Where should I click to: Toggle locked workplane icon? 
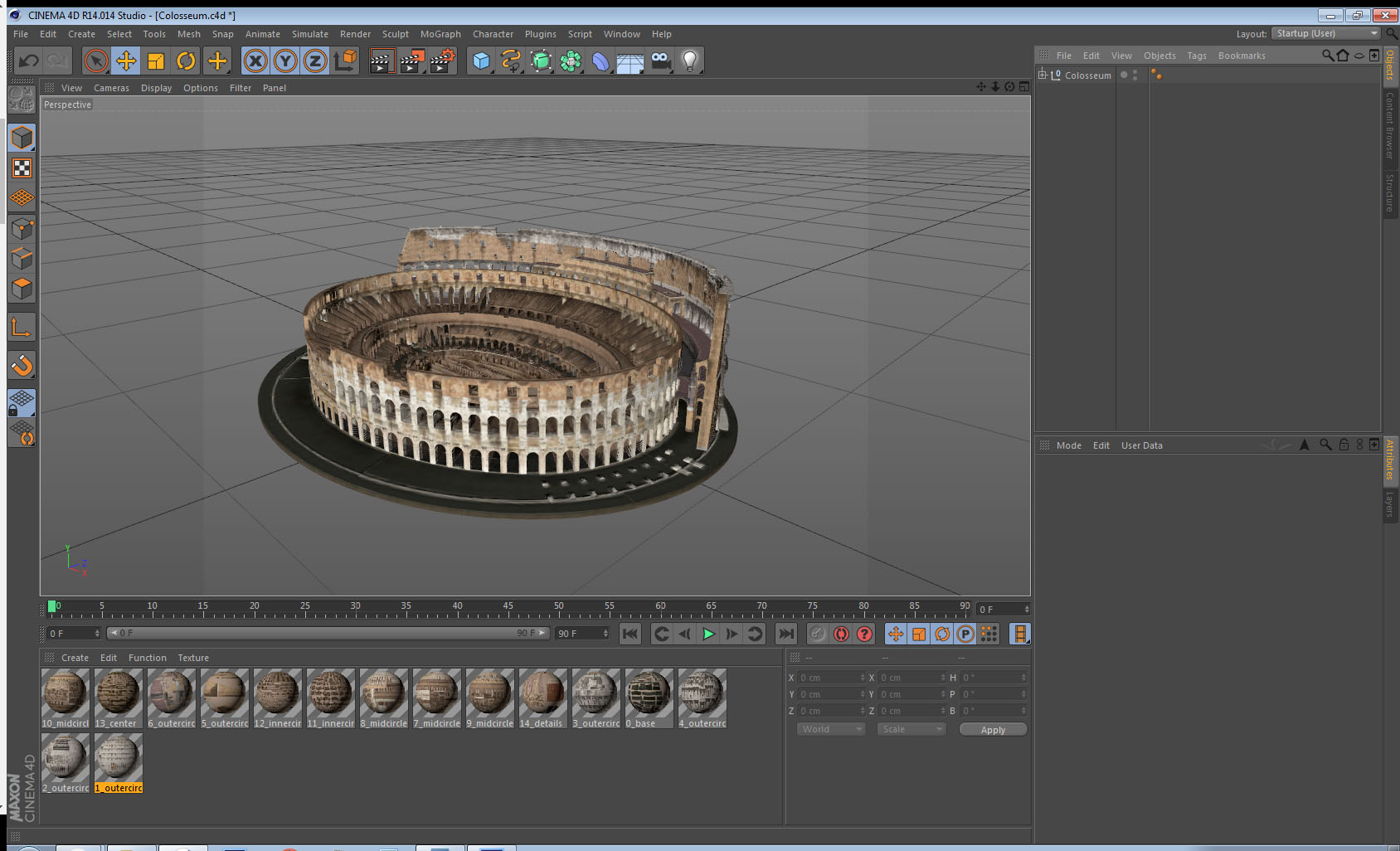22,403
